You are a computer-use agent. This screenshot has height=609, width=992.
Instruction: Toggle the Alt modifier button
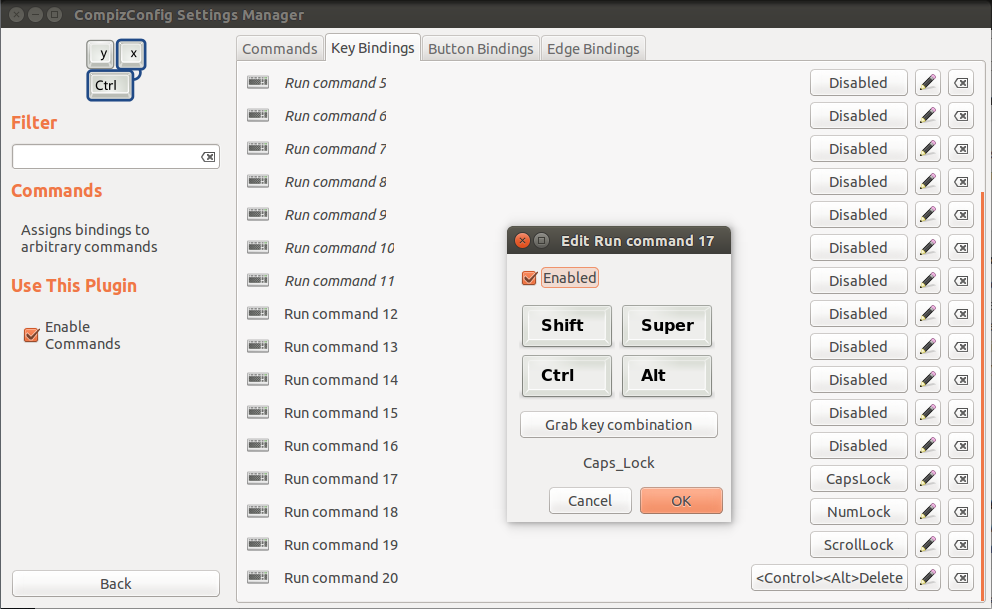pos(667,376)
